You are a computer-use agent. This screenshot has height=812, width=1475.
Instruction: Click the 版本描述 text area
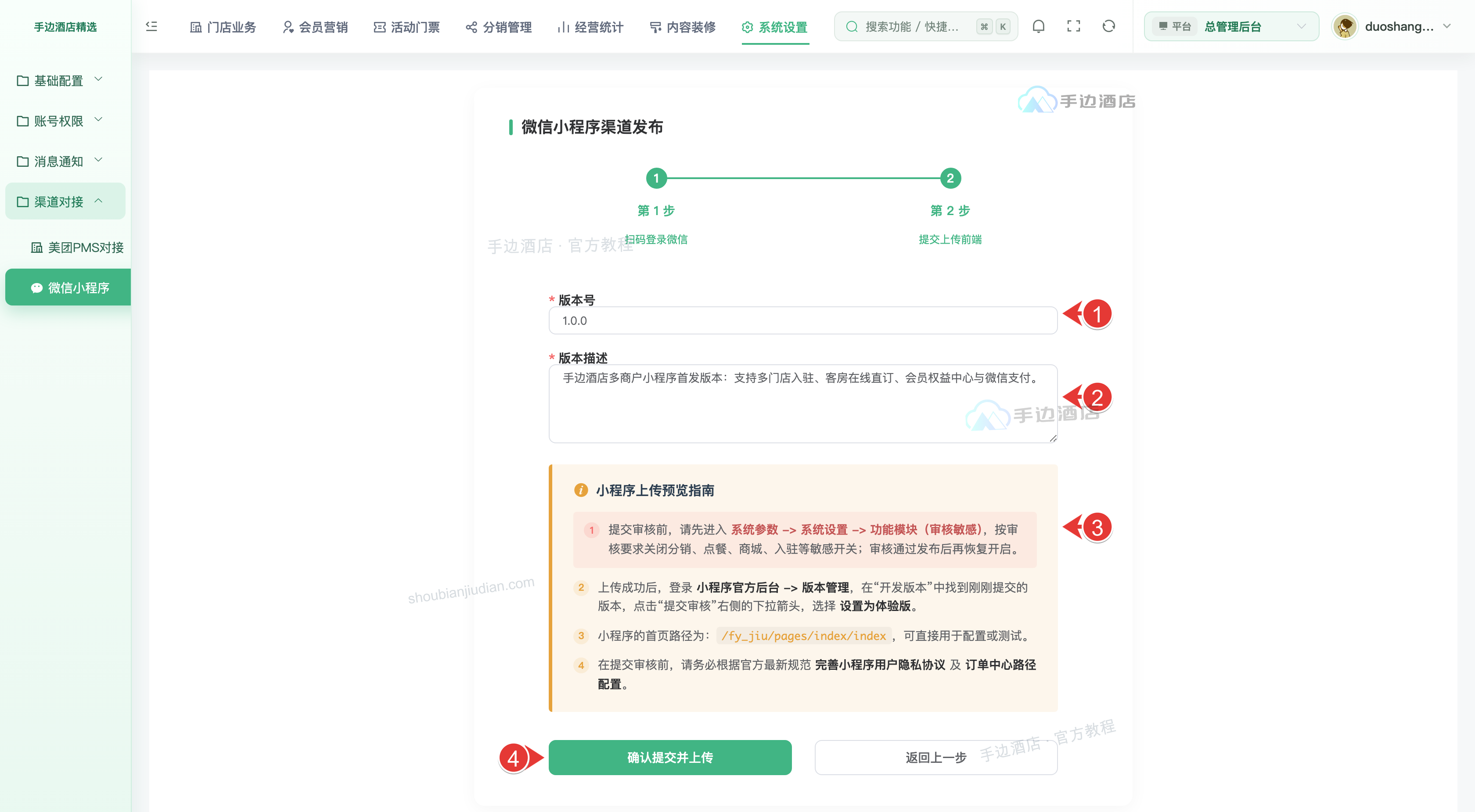pos(803,404)
